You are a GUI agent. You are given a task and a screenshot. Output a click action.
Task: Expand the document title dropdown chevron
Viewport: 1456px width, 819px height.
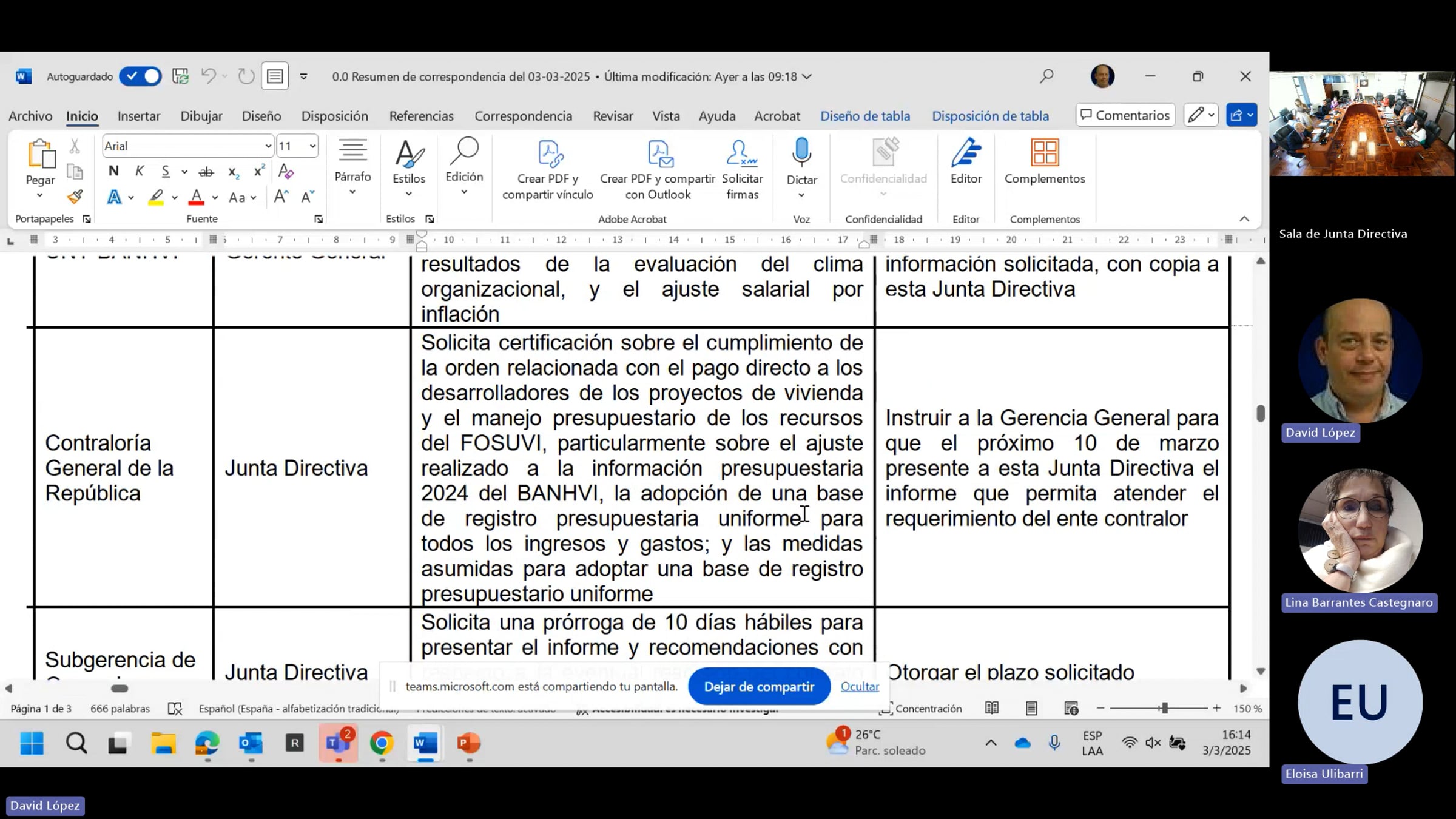click(807, 76)
